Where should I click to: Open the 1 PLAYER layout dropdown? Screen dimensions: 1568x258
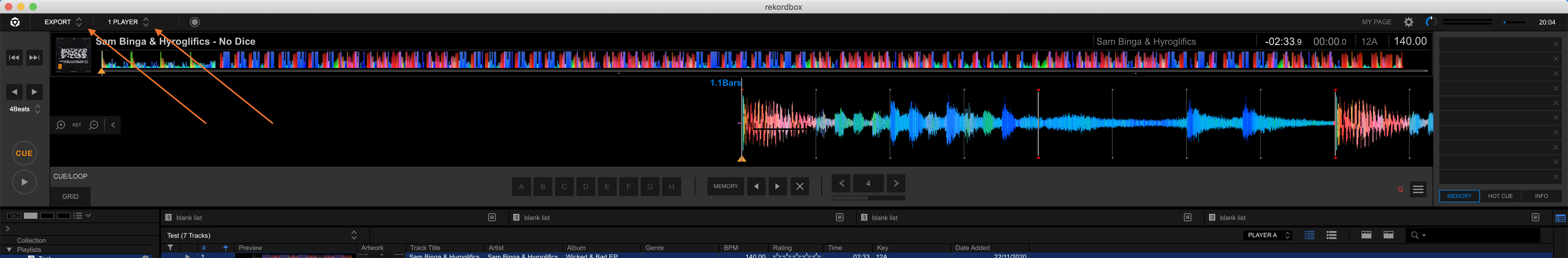[128, 22]
